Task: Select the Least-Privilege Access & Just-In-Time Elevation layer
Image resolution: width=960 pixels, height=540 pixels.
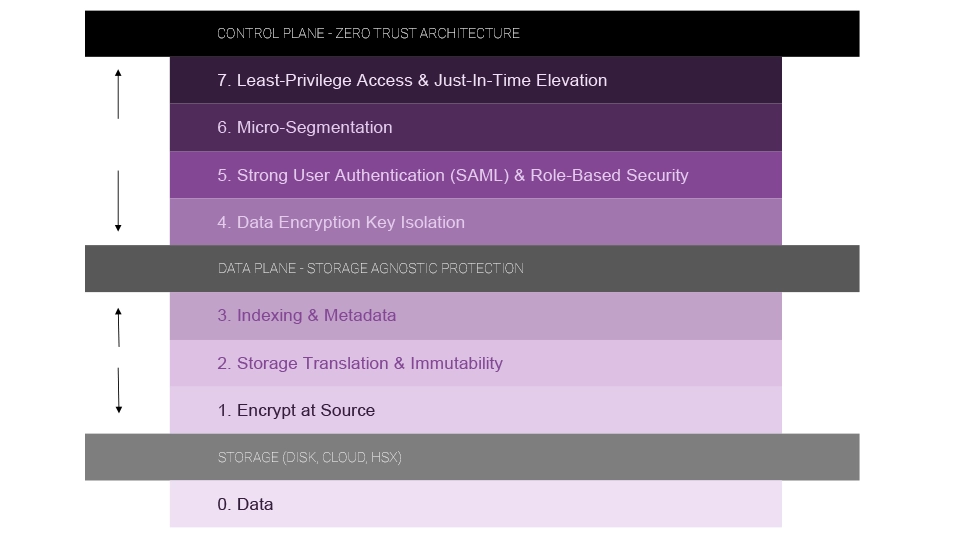Action: 475,80
